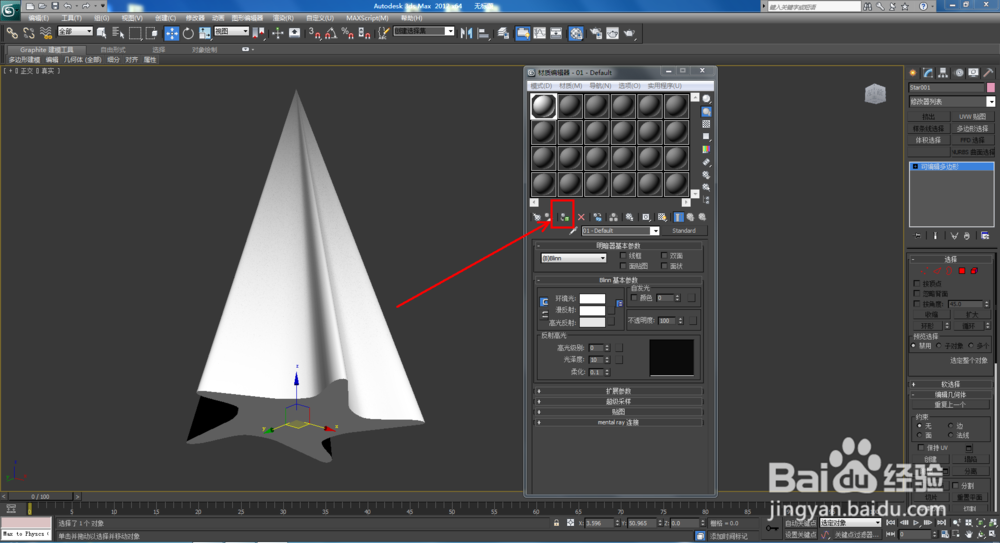The height and width of the screenshot is (543, 1000).
Task: Click checkered Background icon in material editor
Action: click(707, 124)
